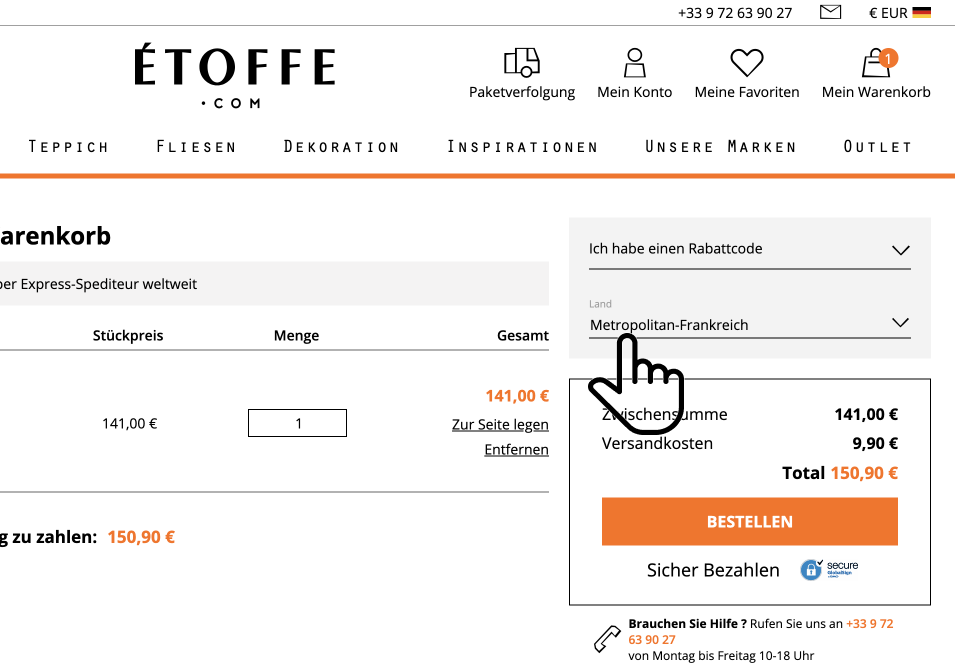Screen dimensions: 955x665
Task: Open the German flag language selector
Action: point(921,13)
